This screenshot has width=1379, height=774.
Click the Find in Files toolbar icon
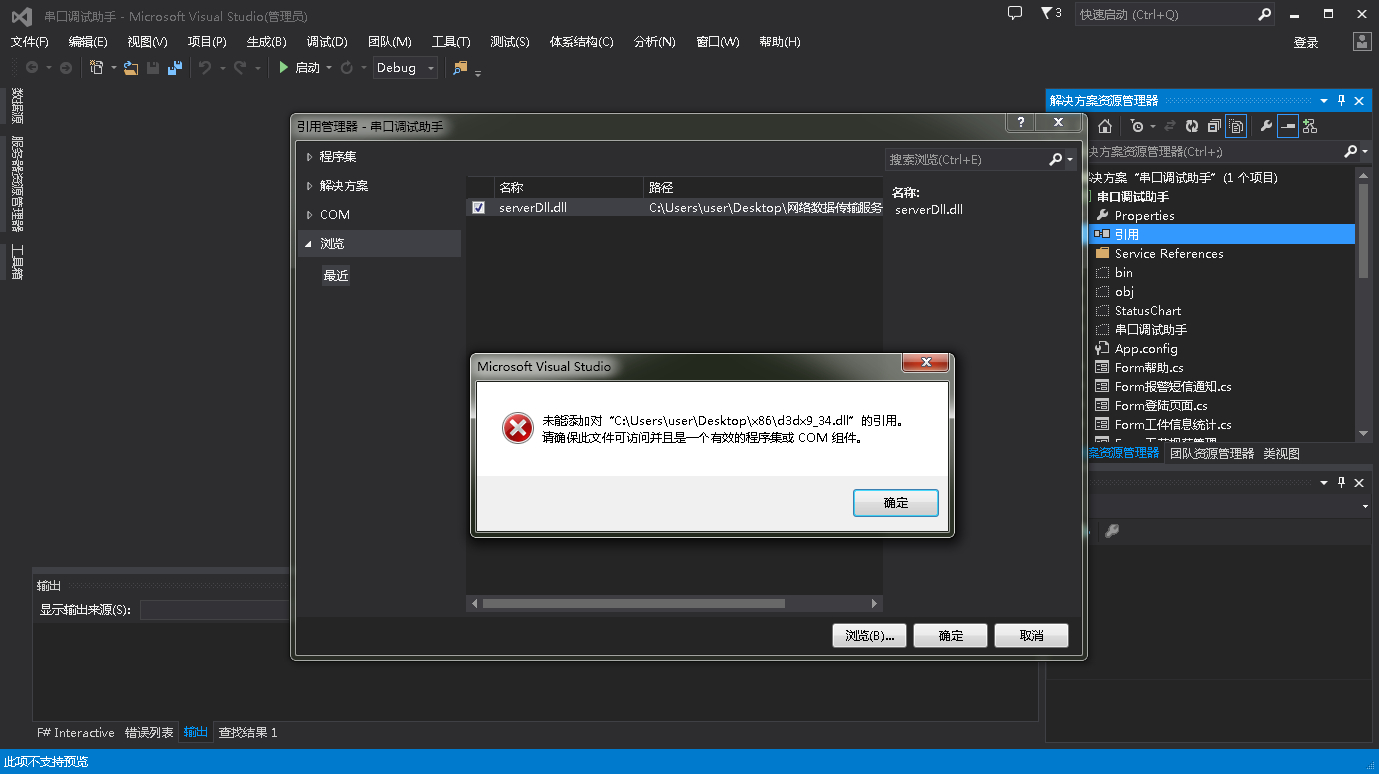tap(460, 68)
